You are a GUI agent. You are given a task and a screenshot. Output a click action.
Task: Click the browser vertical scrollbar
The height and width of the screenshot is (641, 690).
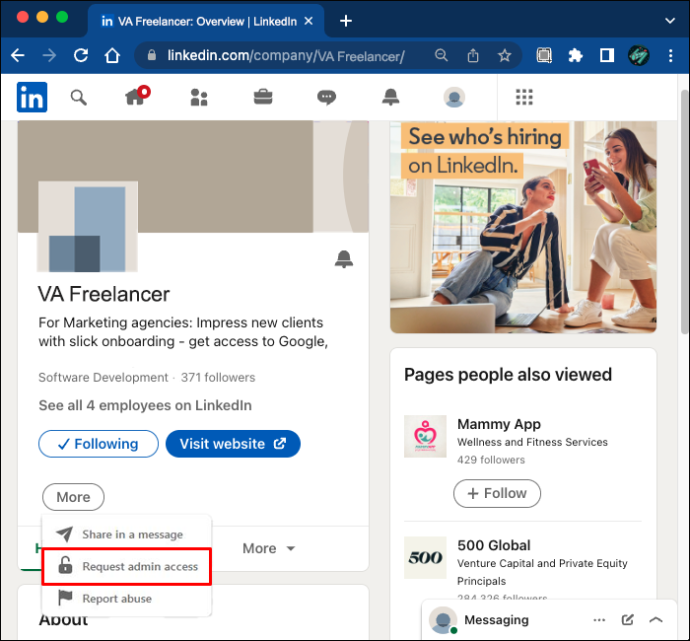pos(684,212)
